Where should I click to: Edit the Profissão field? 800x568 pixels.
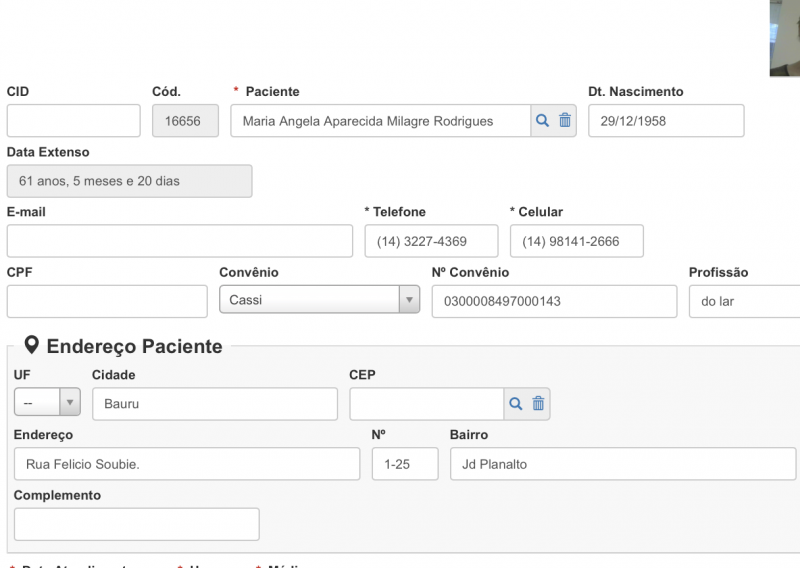tap(744, 301)
